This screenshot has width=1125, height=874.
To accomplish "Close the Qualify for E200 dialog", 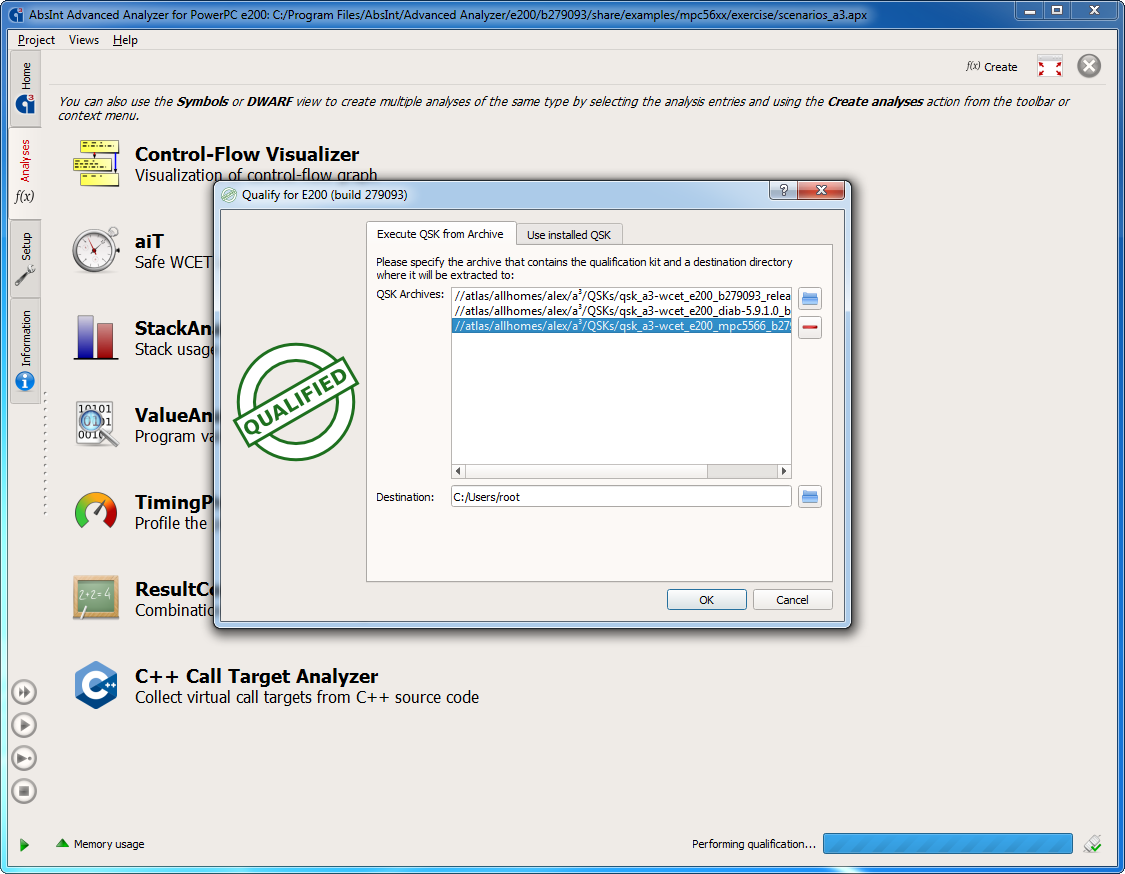I will [821, 190].
